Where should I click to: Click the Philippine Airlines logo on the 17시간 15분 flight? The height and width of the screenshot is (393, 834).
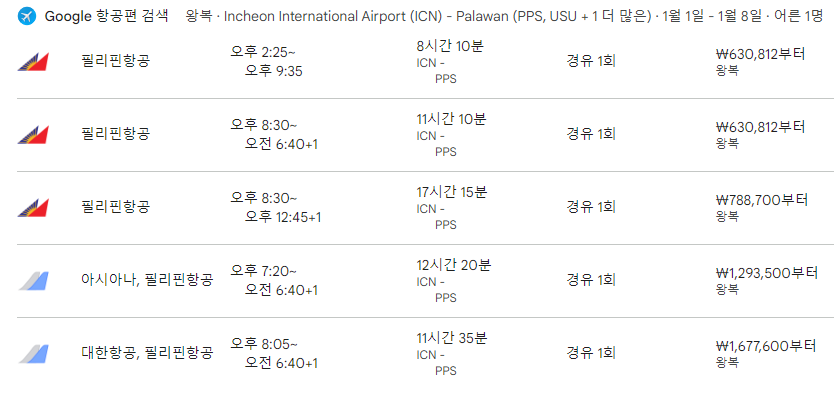(x=33, y=207)
